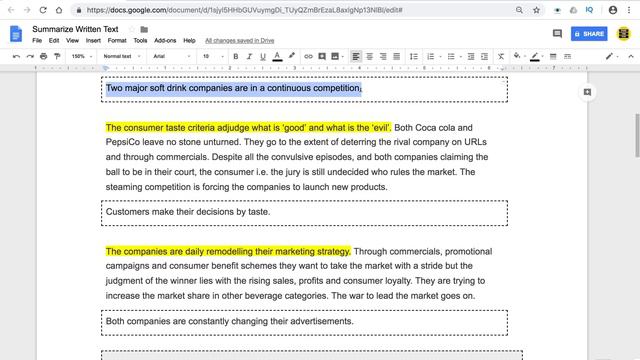Open the text color picker
The image size is (640, 360).
[x=277, y=56]
